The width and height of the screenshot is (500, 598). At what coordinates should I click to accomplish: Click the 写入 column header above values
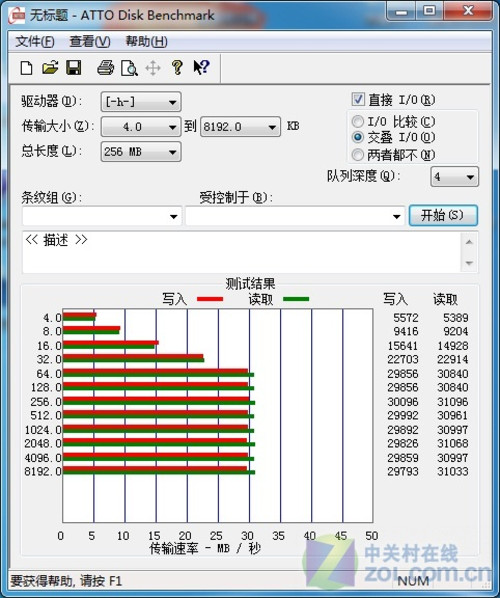(395, 299)
